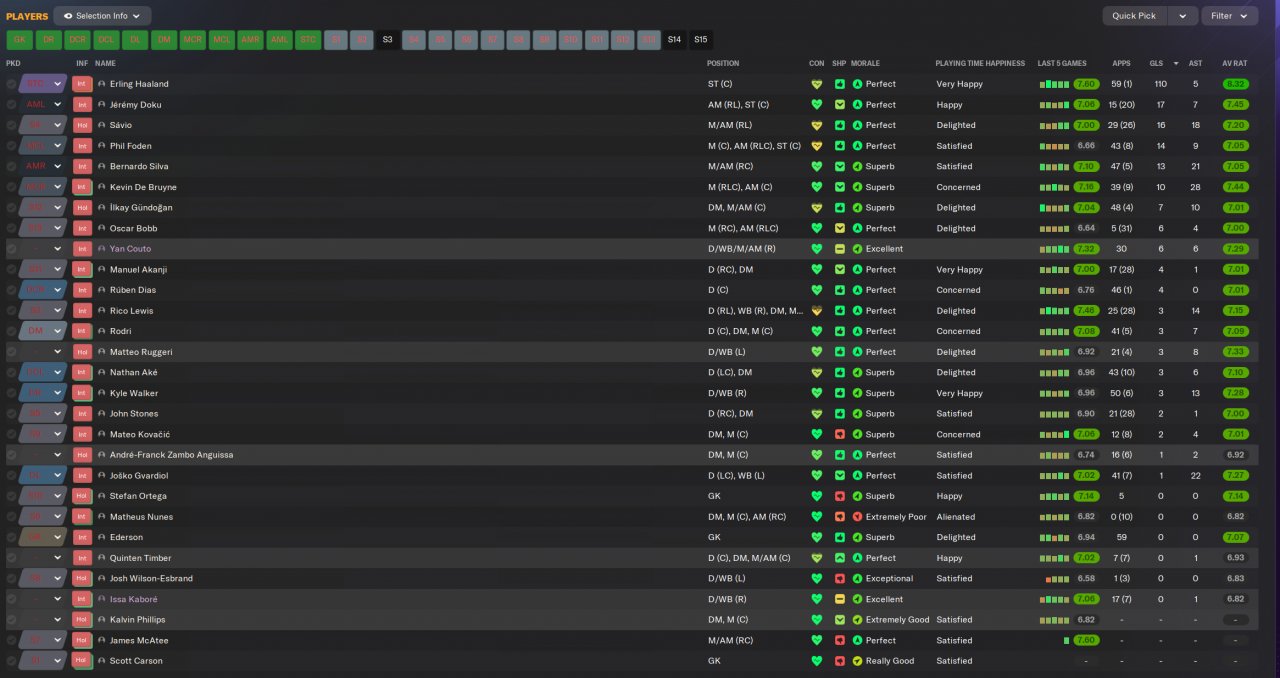The width and height of the screenshot is (1280, 678).
Task: Click Sávio's Hol status badge
Action: coord(82,125)
